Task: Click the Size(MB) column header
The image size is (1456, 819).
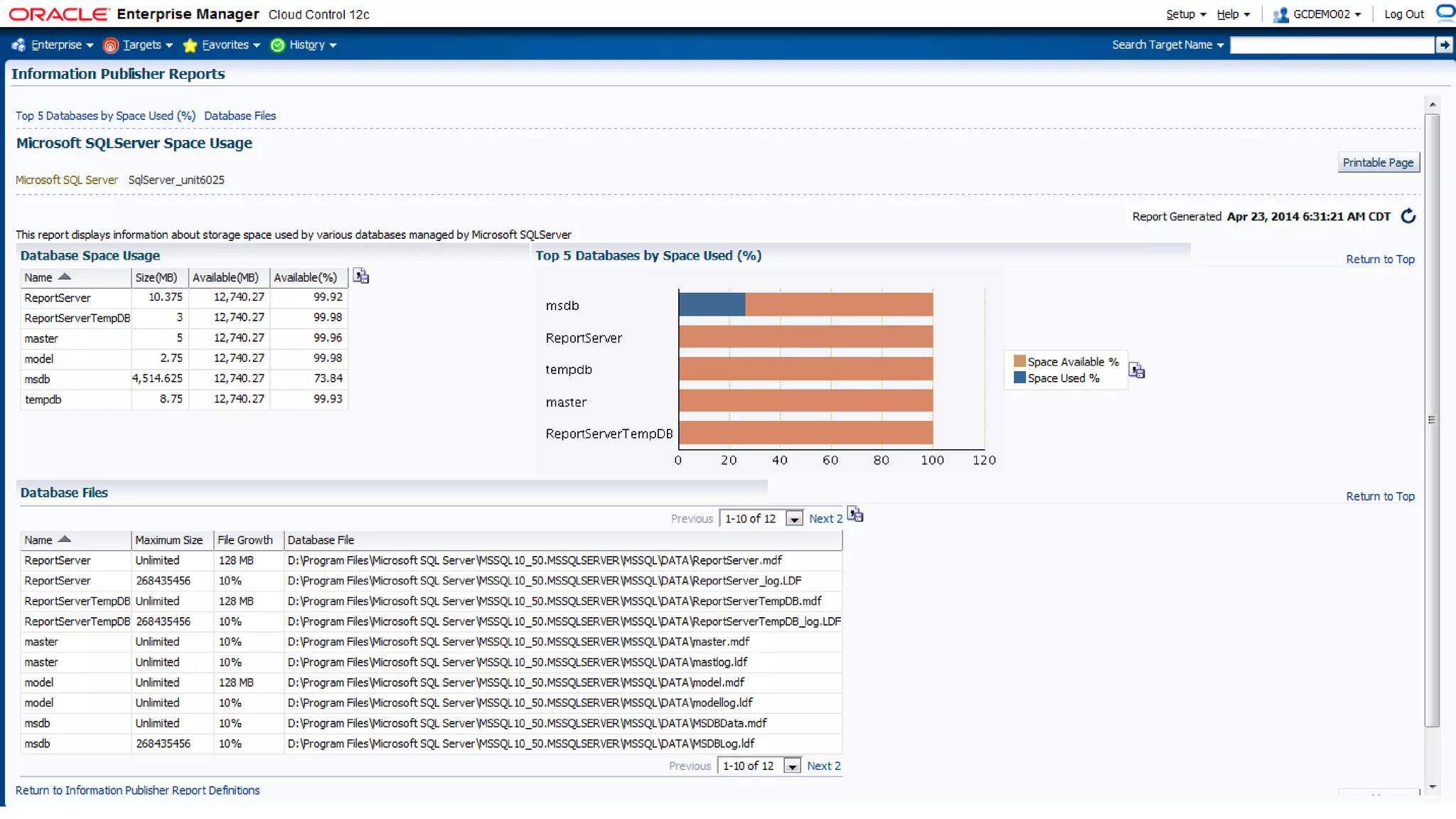Action: 159,277
